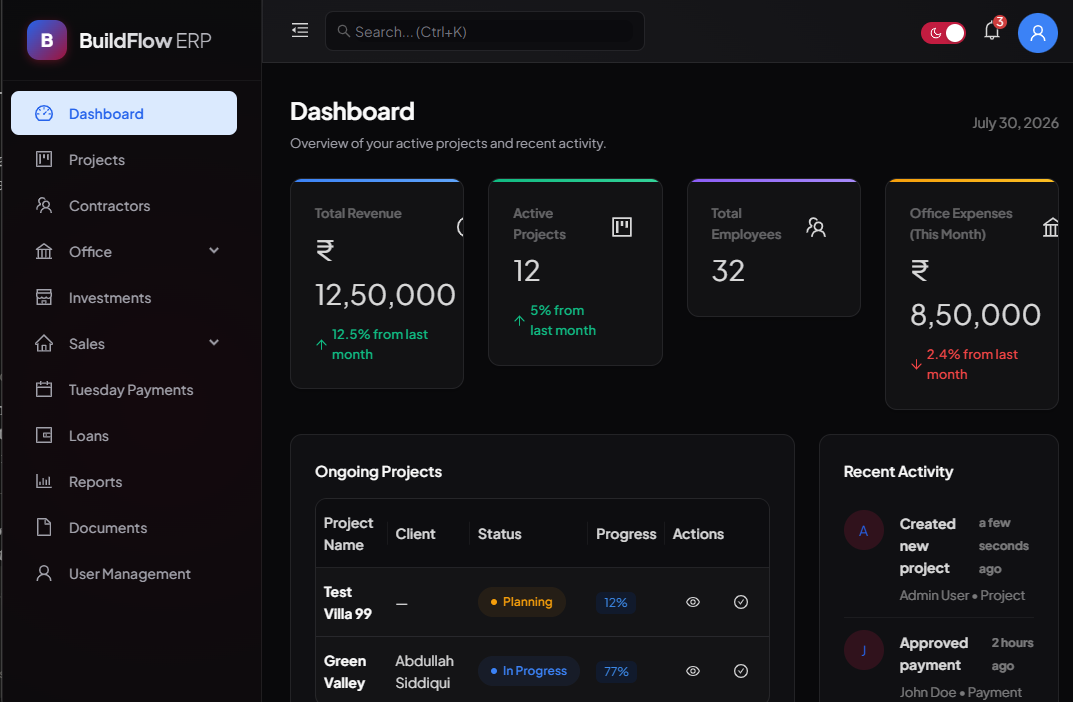Toggle the dark mode switch
Screen dimensions: 1073x702
[943, 33]
